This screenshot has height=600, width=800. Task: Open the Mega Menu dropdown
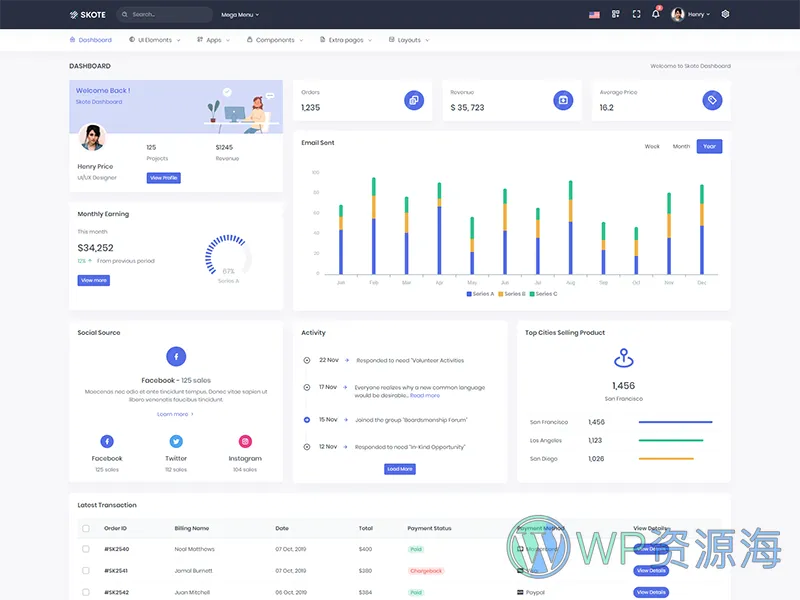[x=239, y=15]
